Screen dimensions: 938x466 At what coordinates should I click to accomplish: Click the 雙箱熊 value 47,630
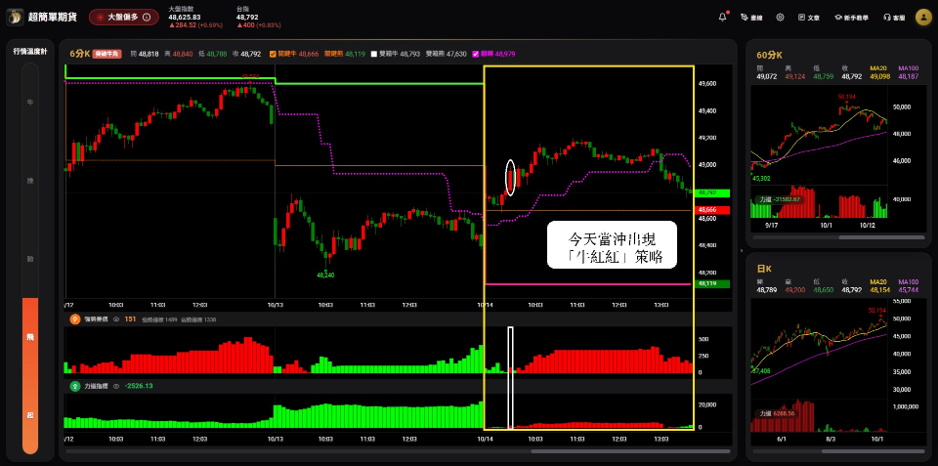[456, 54]
